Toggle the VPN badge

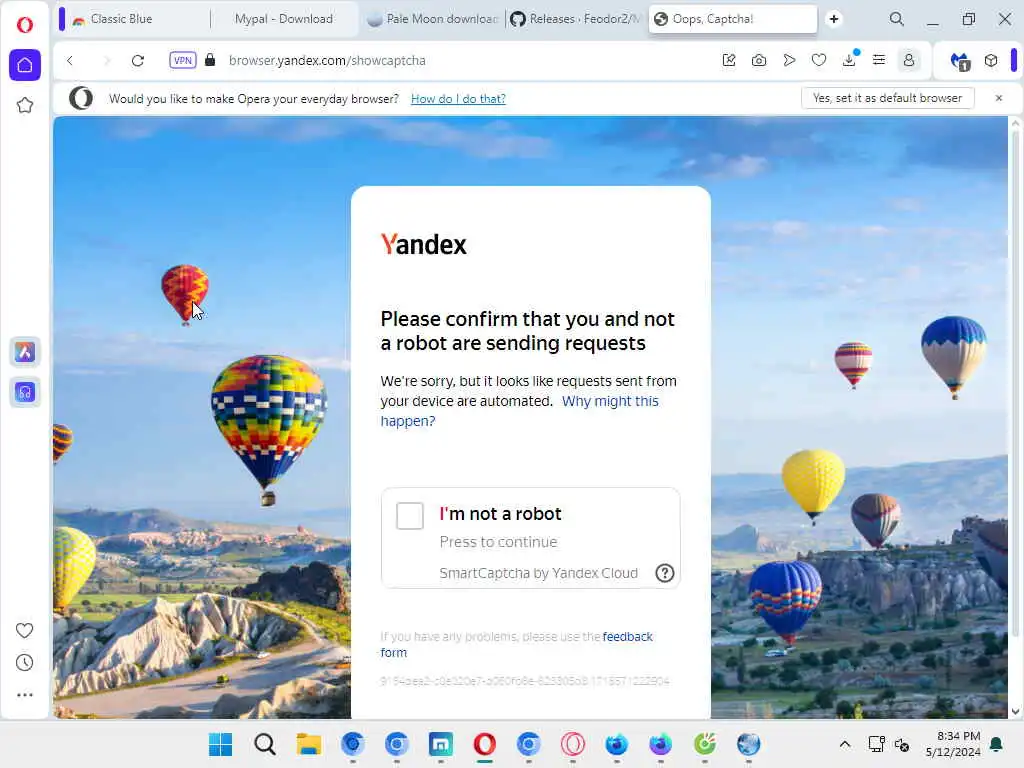click(182, 61)
